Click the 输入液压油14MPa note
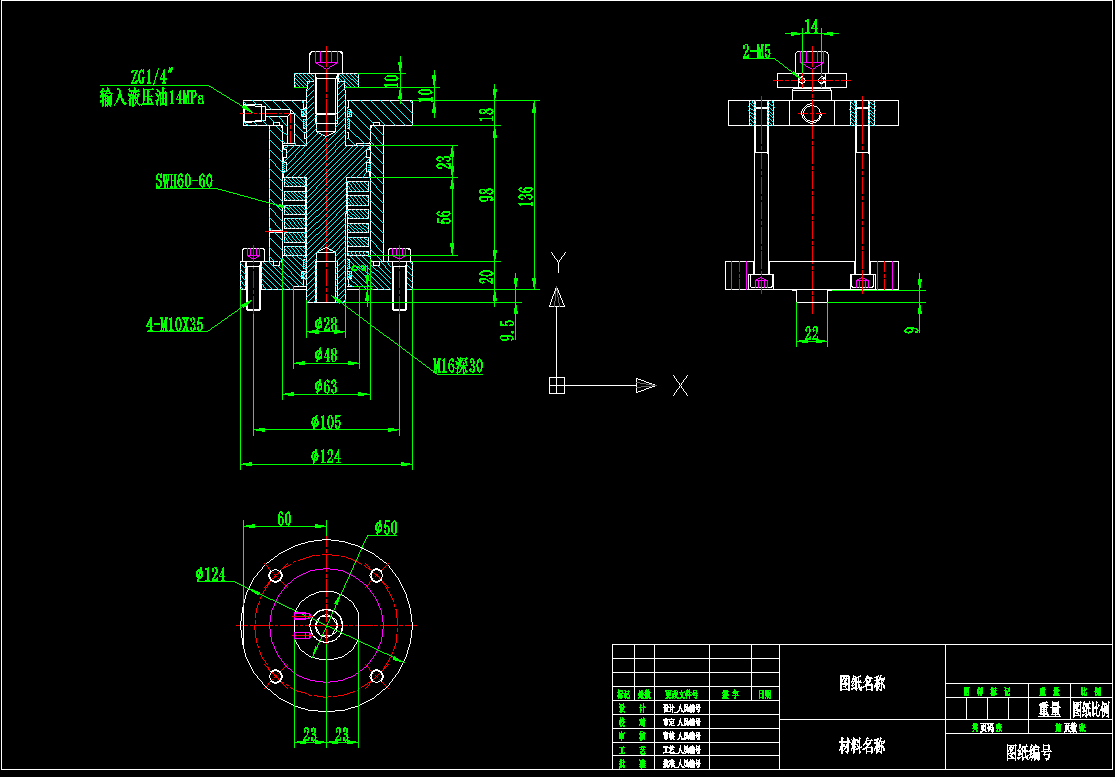 click(151, 97)
